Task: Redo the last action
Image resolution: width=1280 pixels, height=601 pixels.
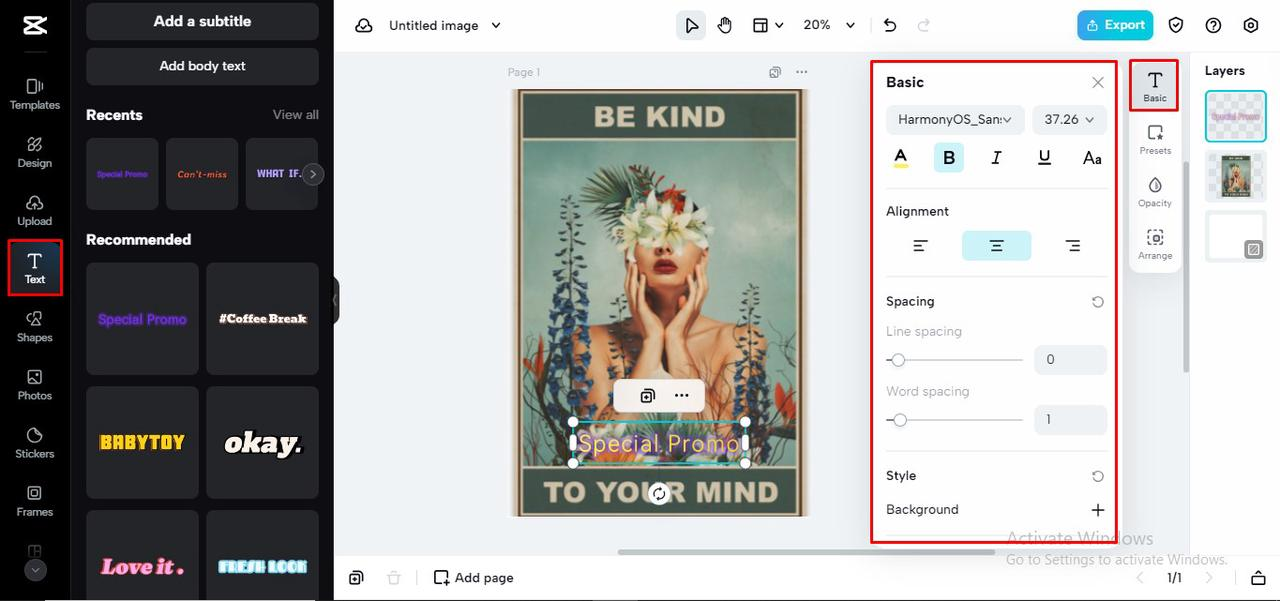Action: (924, 25)
